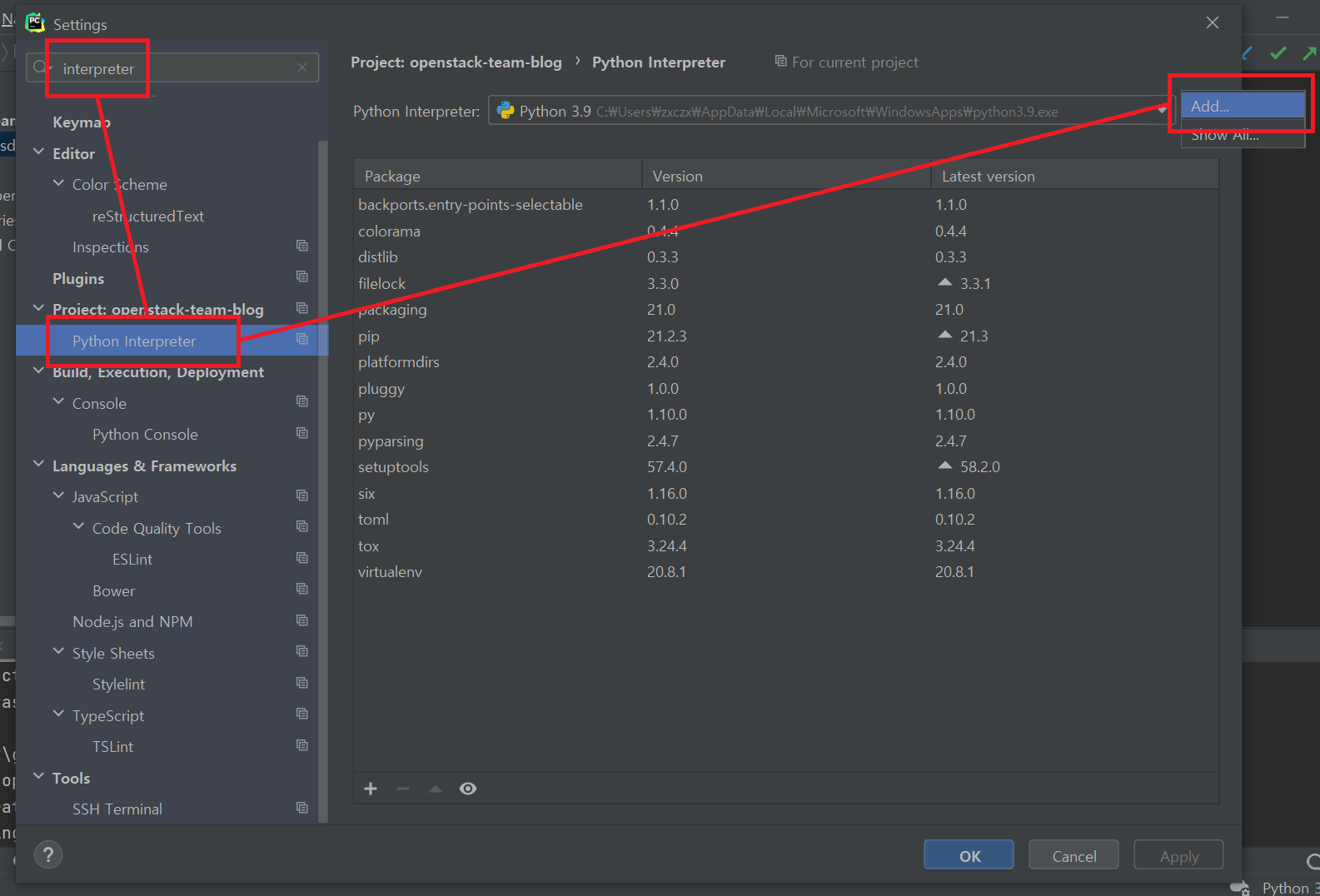Click the For current project icon in the header
Image resolution: width=1320 pixels, height=896 pixels.
coord(780,61)
